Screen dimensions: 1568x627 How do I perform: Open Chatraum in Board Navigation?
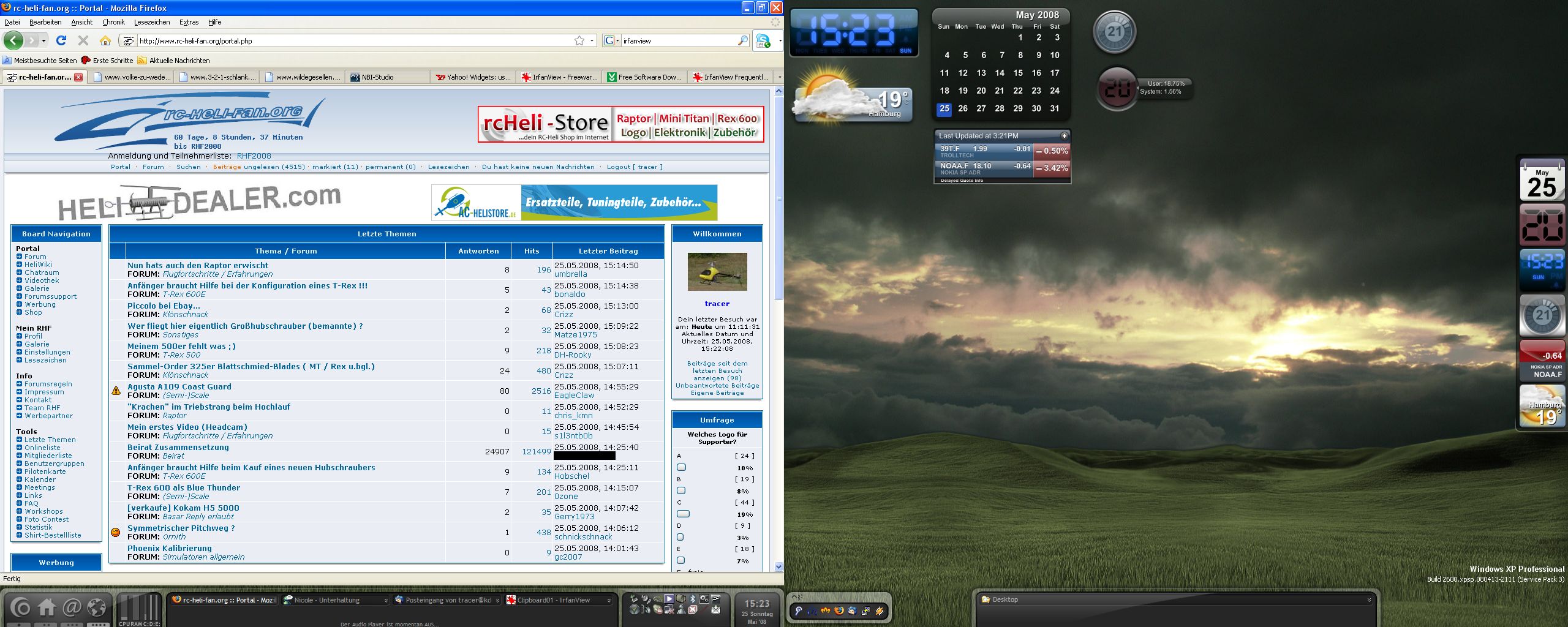point(42,272)
